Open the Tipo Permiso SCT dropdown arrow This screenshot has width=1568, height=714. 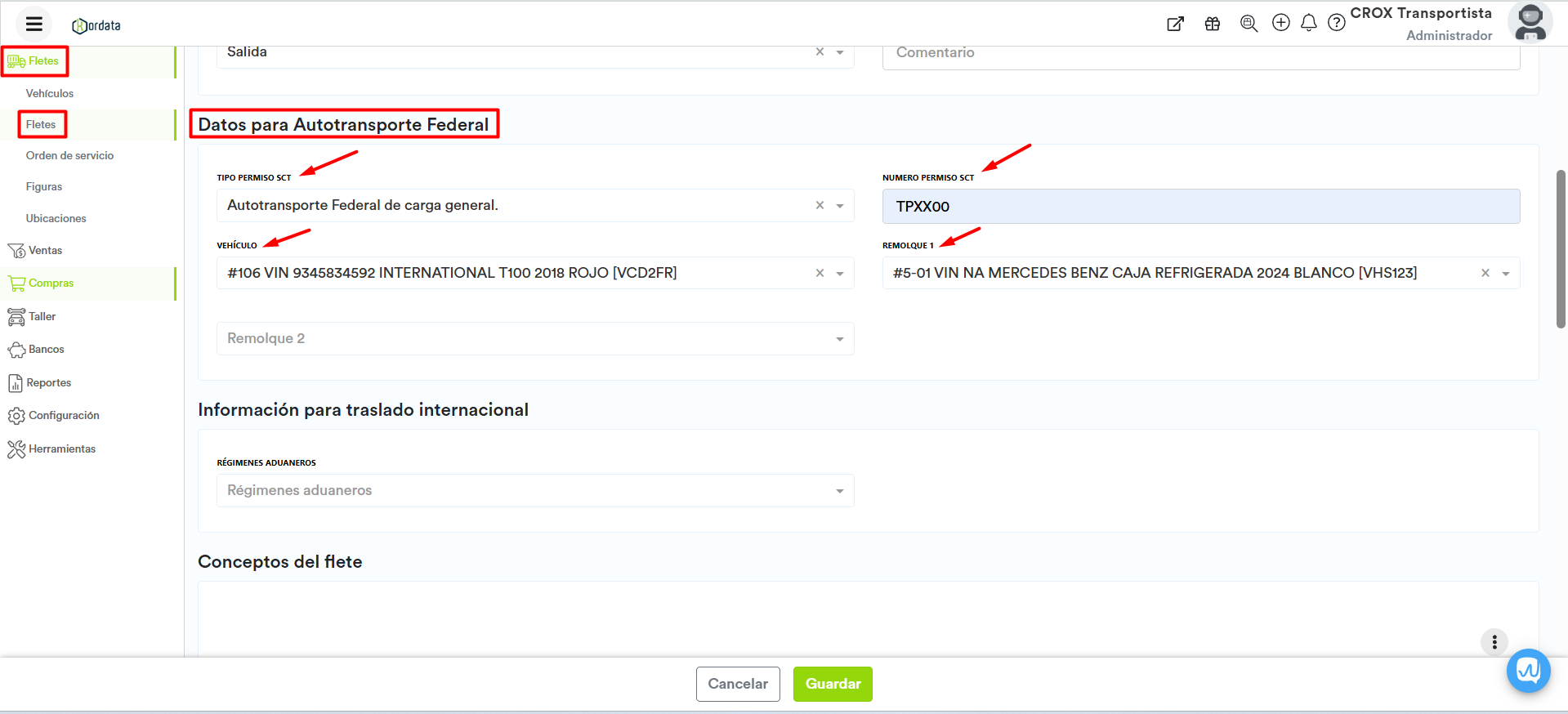coord(839,206)
